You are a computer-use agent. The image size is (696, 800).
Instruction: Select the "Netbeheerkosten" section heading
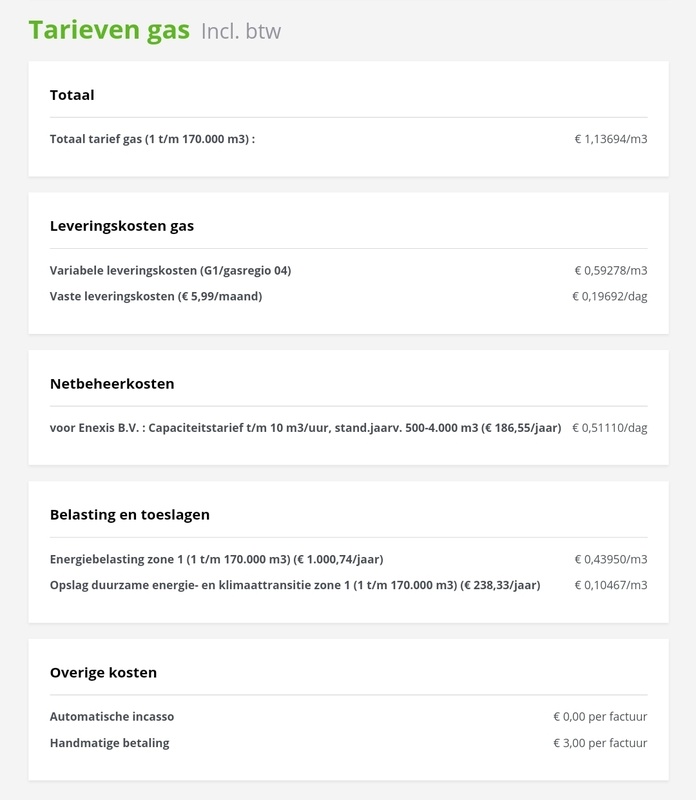(112, 383)
